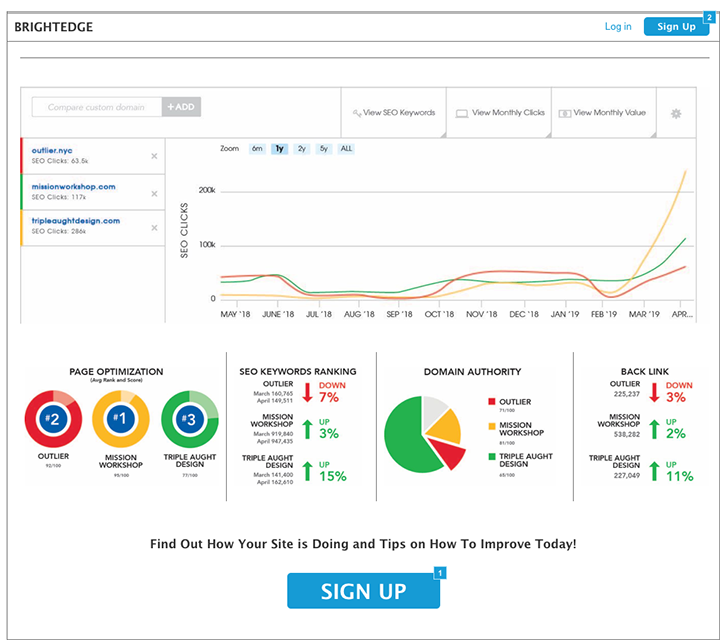Click green up arrow for Mission Workshop keywords
Image resolution: width=720 pixels, height=640 pixels.
pos(308,429)
